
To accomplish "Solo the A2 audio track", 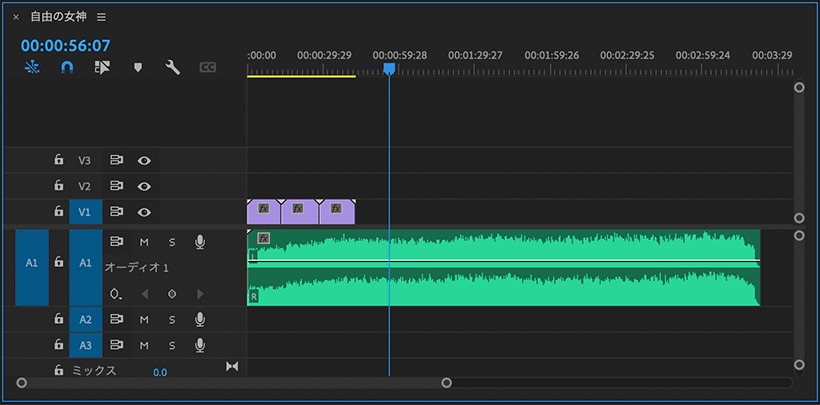I will tap(172, 320).
